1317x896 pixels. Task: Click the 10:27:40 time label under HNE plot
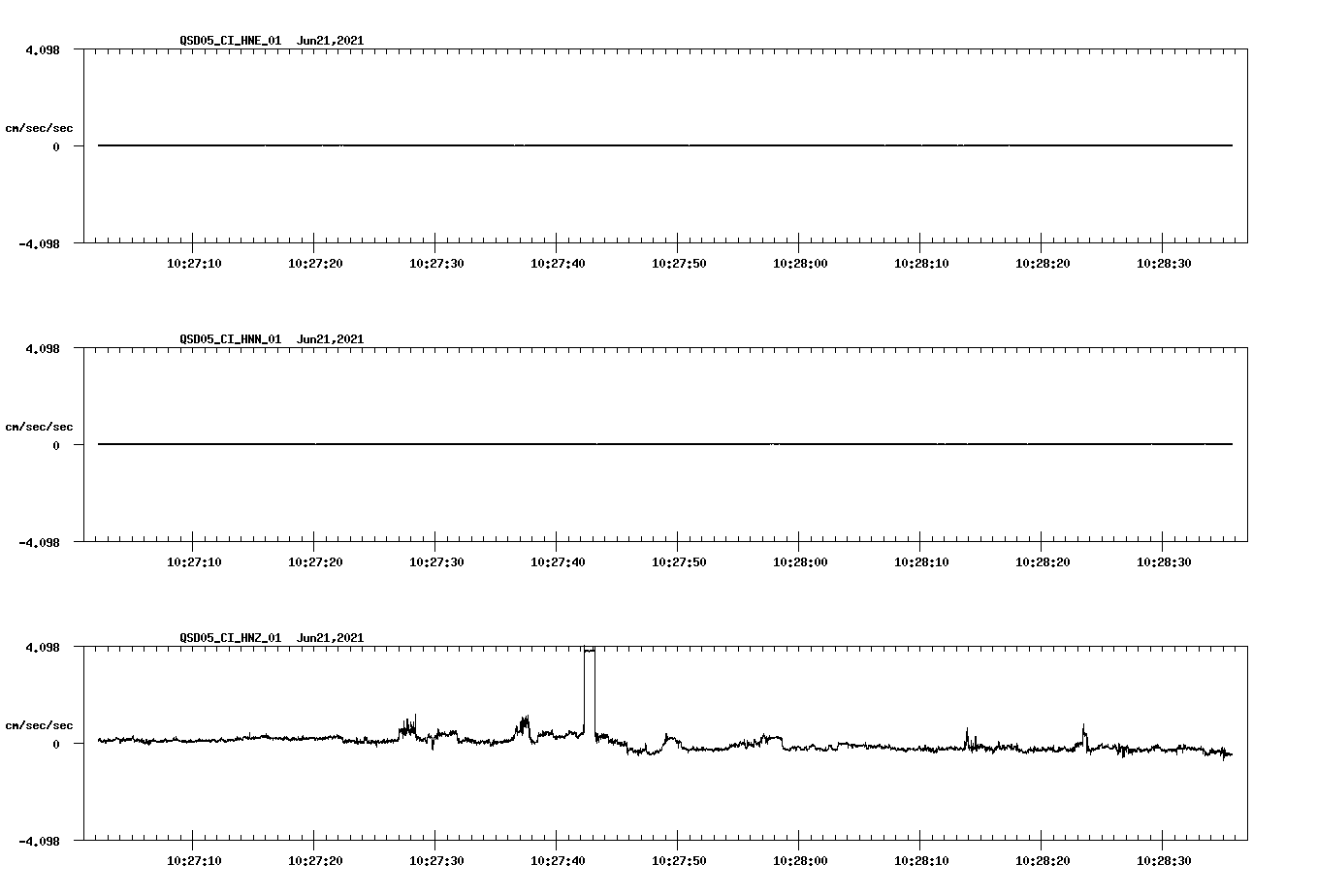click(558, 264)
